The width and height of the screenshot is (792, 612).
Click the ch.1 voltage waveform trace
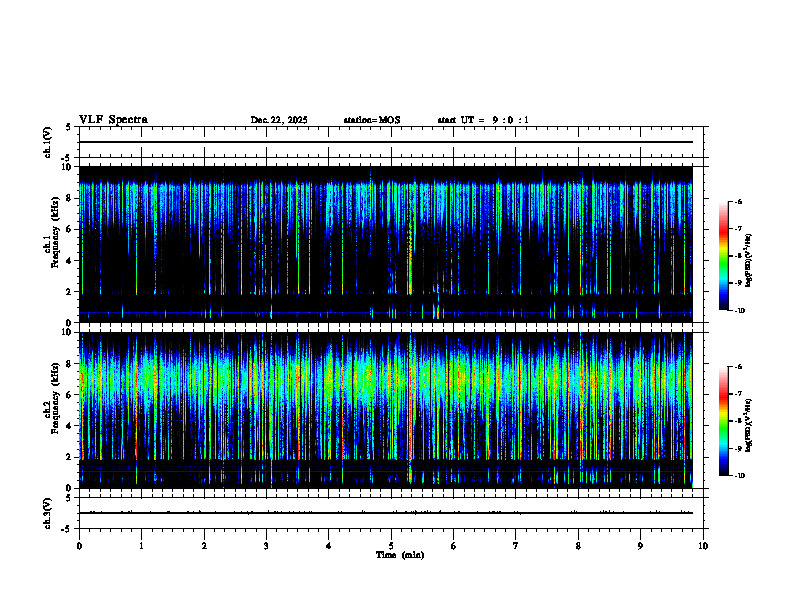(x=386, y=142)
